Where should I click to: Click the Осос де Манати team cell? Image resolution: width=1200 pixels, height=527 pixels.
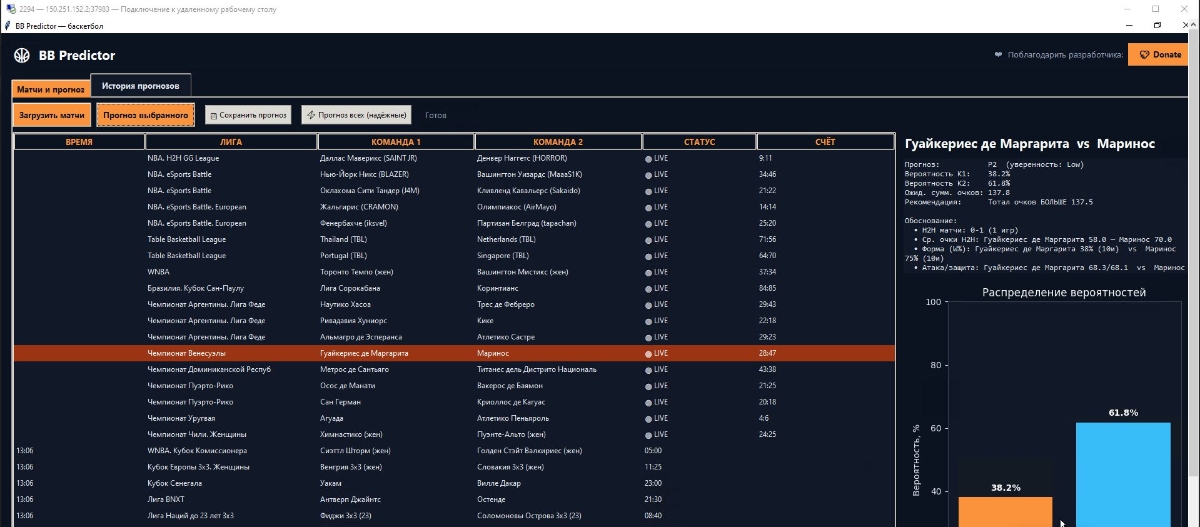click(x=396, y=385)
